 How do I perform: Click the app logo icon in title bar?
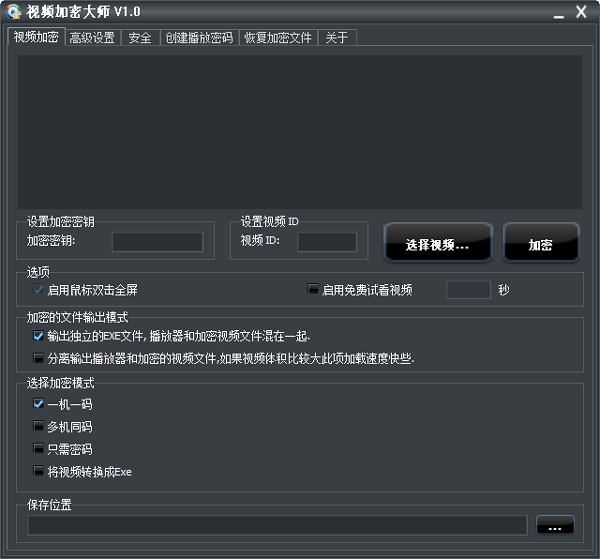(13, 12)
